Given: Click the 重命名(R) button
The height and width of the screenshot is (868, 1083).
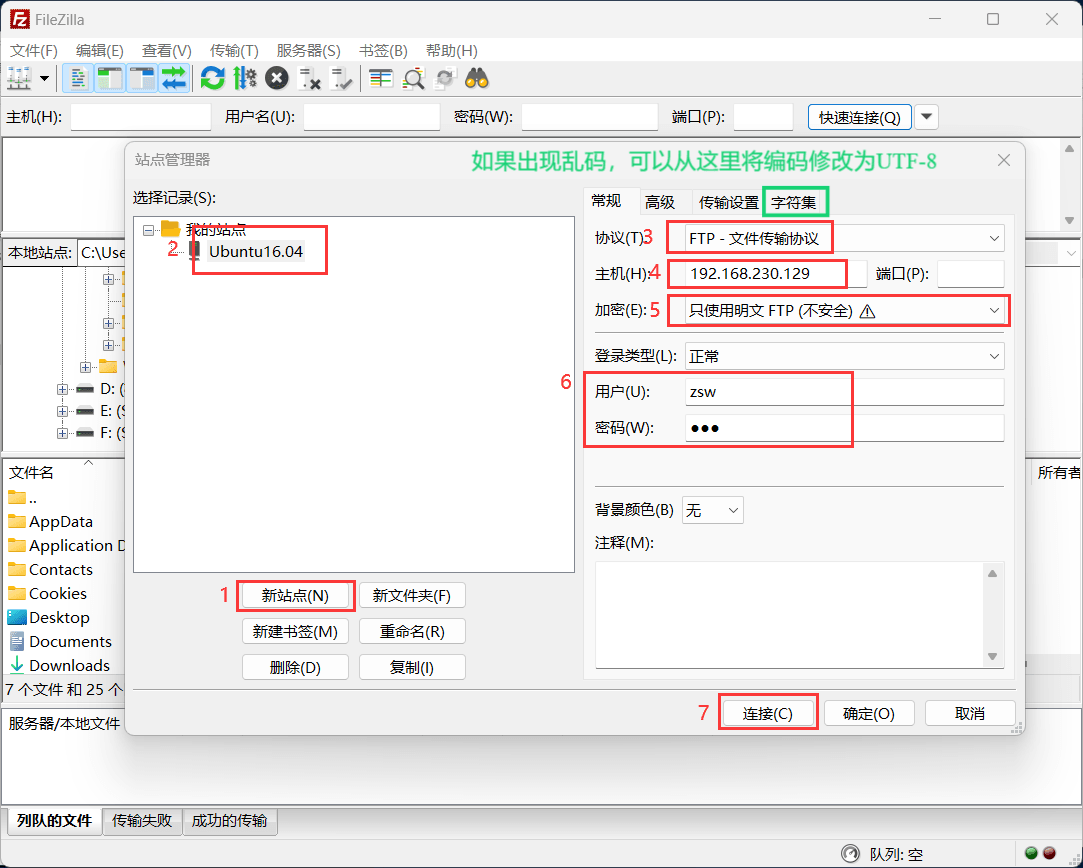Looking at the screenshot, I should 412,631.
